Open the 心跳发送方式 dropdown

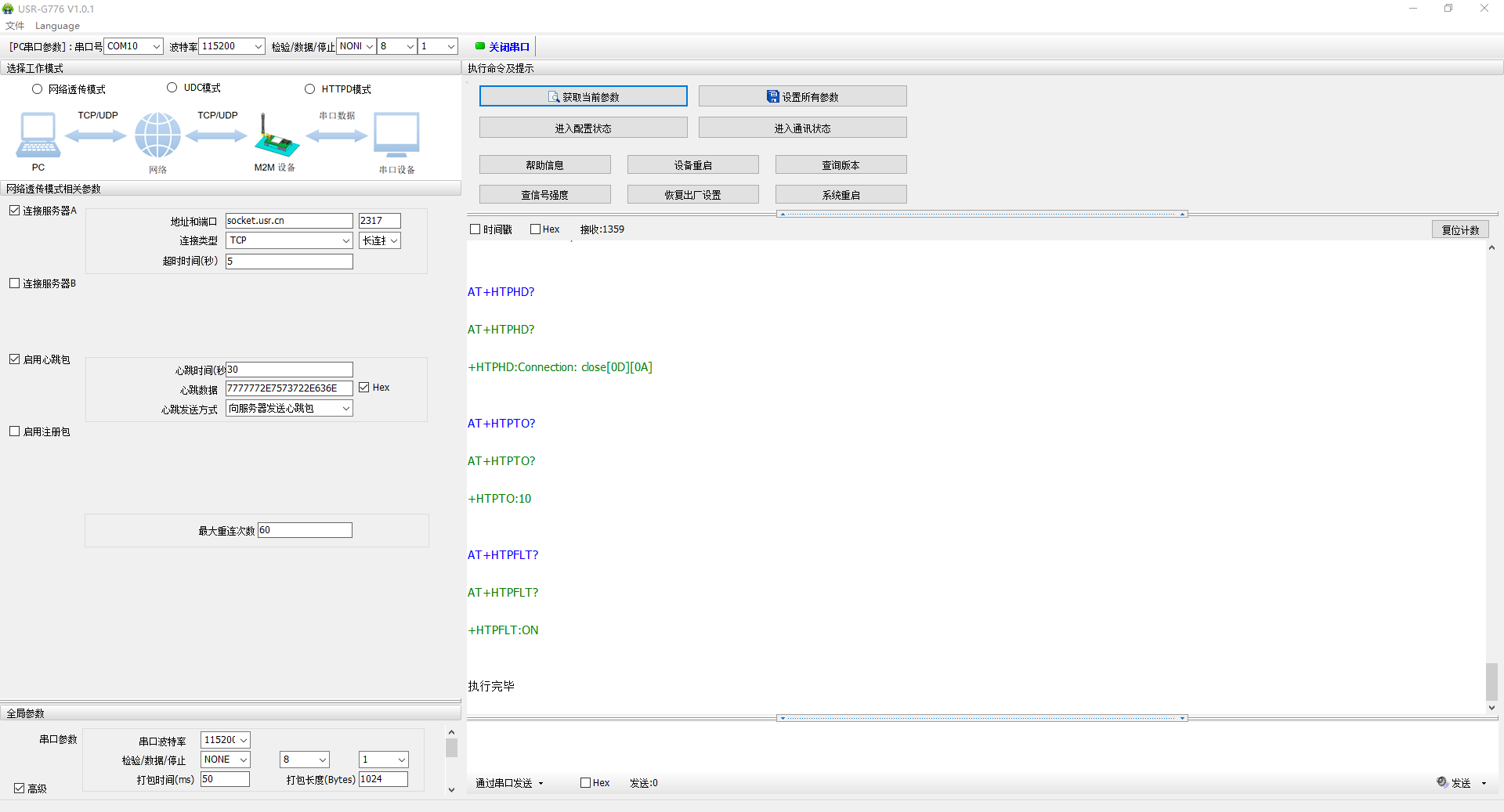coord(289,408)
